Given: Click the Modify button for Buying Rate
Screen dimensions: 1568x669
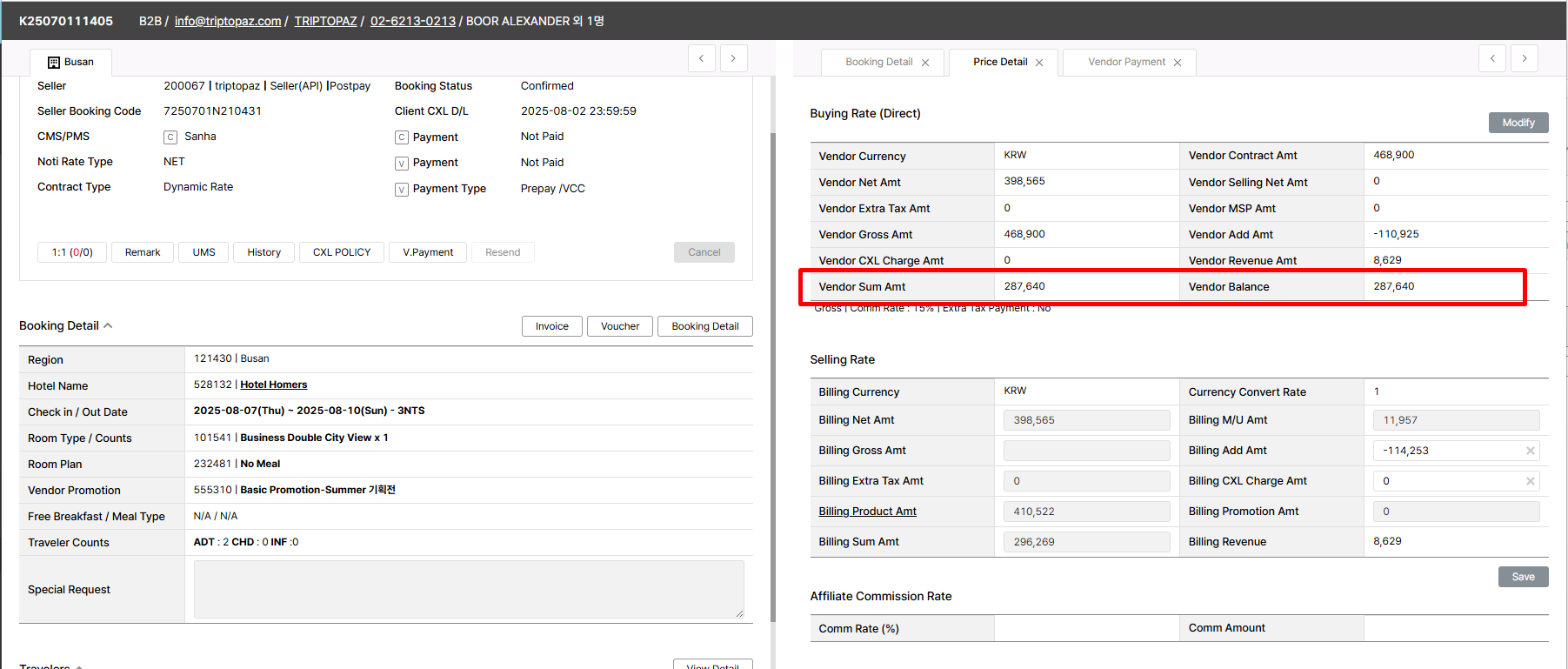Looking at the screenshot, I should tap(1518, 123).
